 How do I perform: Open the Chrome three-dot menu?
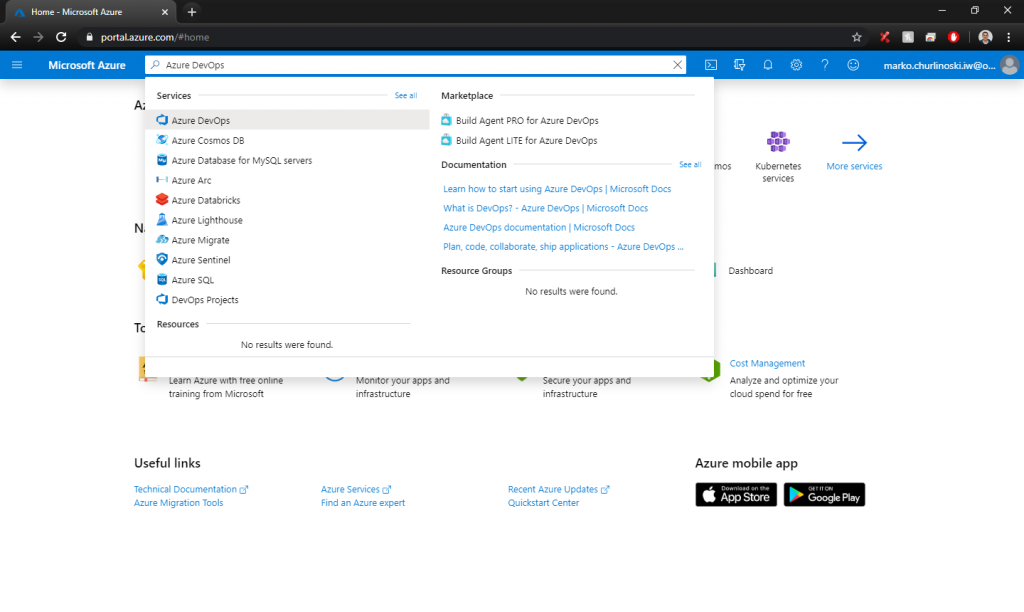[1008, 37]
